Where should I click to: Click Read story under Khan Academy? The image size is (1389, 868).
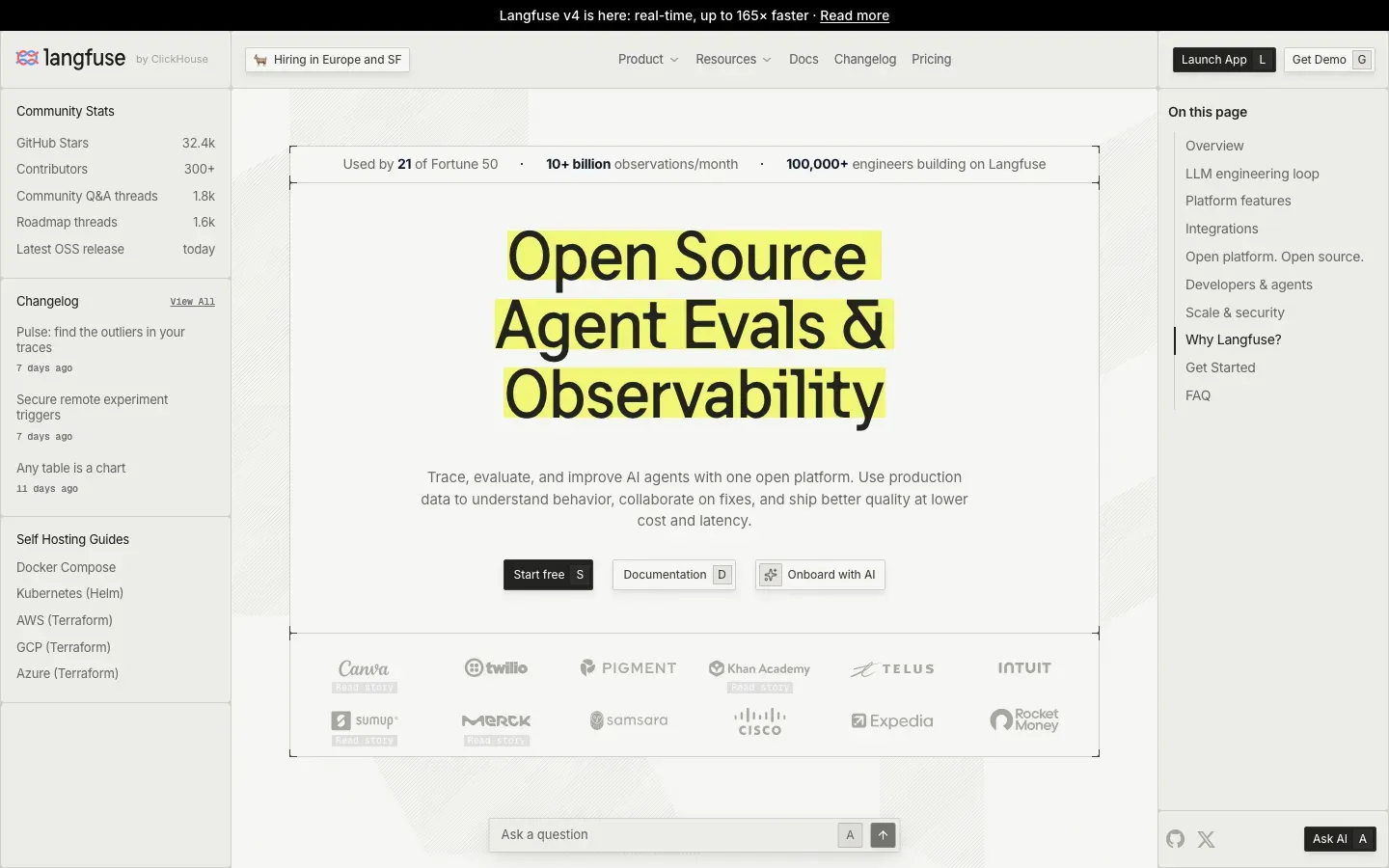(x=760, y=688)
